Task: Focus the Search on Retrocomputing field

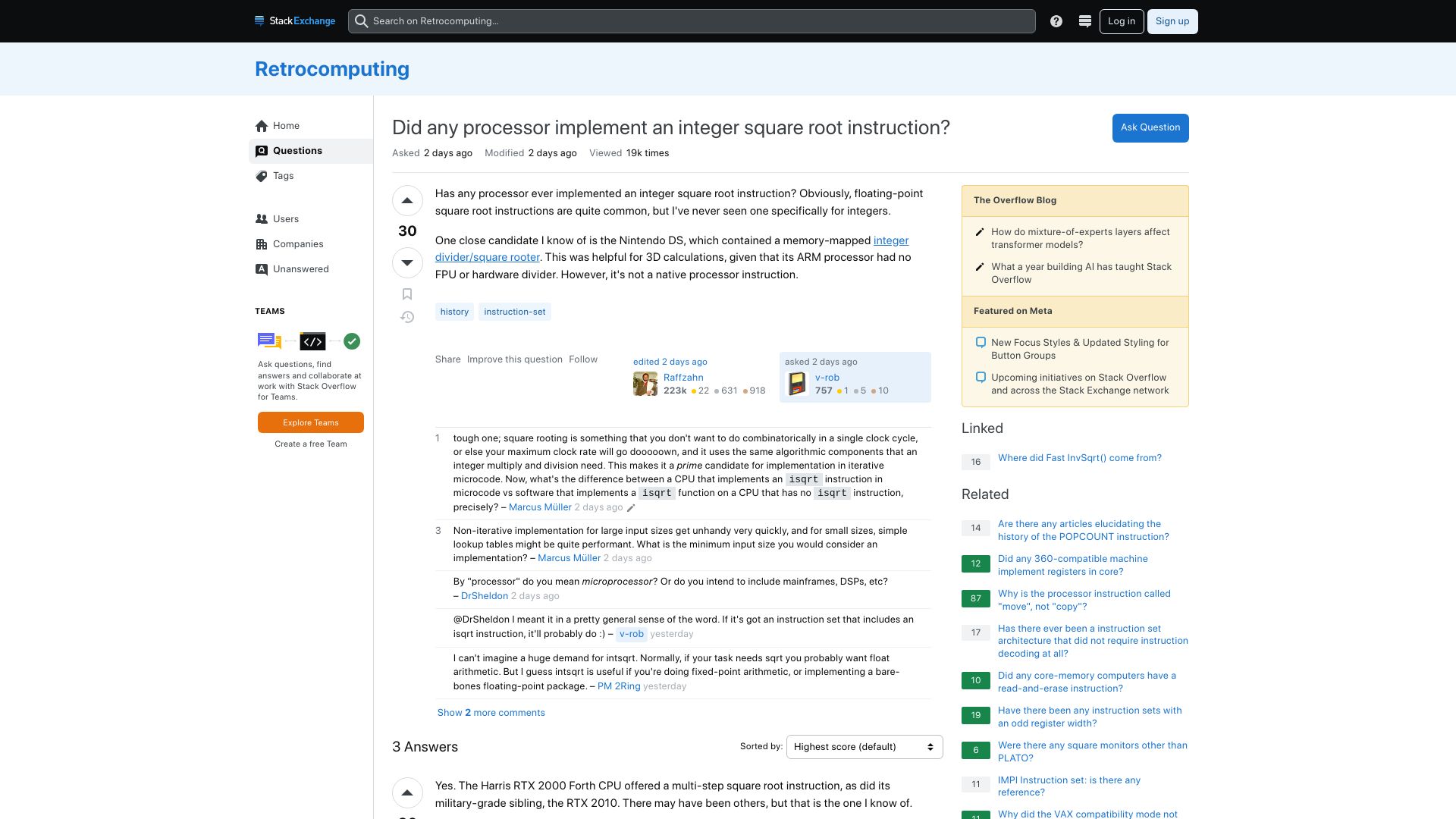Action: tap(692, 21)
